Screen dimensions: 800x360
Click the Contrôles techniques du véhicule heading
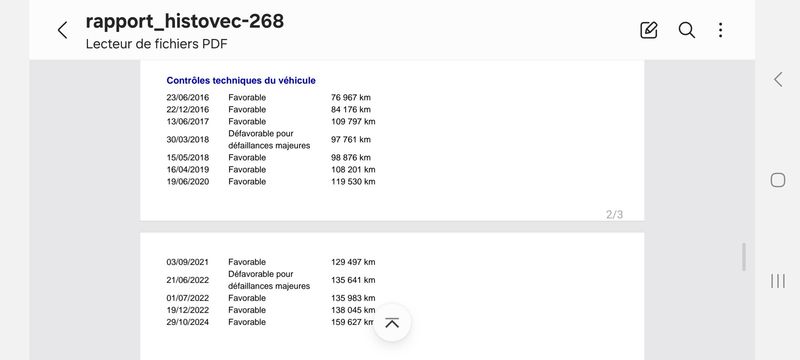click(241, 81)
